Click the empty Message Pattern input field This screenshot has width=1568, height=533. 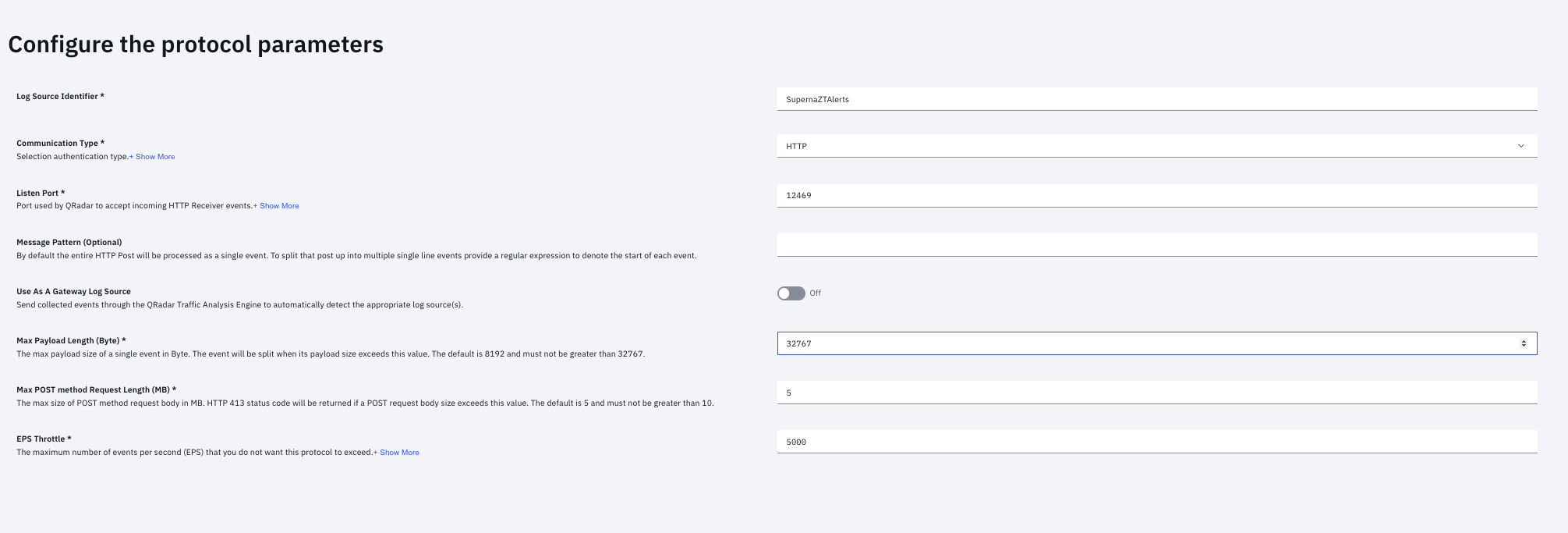tap(1156, 244)
